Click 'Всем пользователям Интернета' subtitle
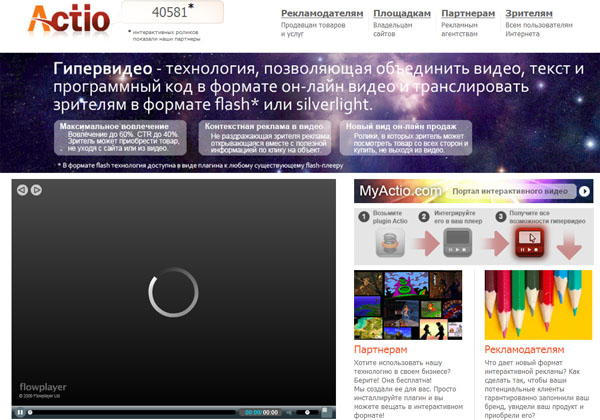 pos(539,29)
